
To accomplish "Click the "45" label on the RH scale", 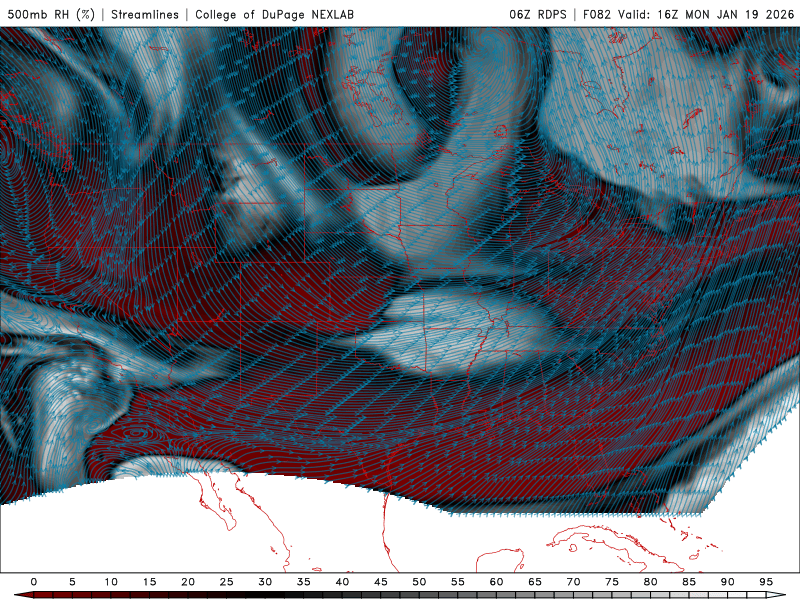I will (381, 582).
